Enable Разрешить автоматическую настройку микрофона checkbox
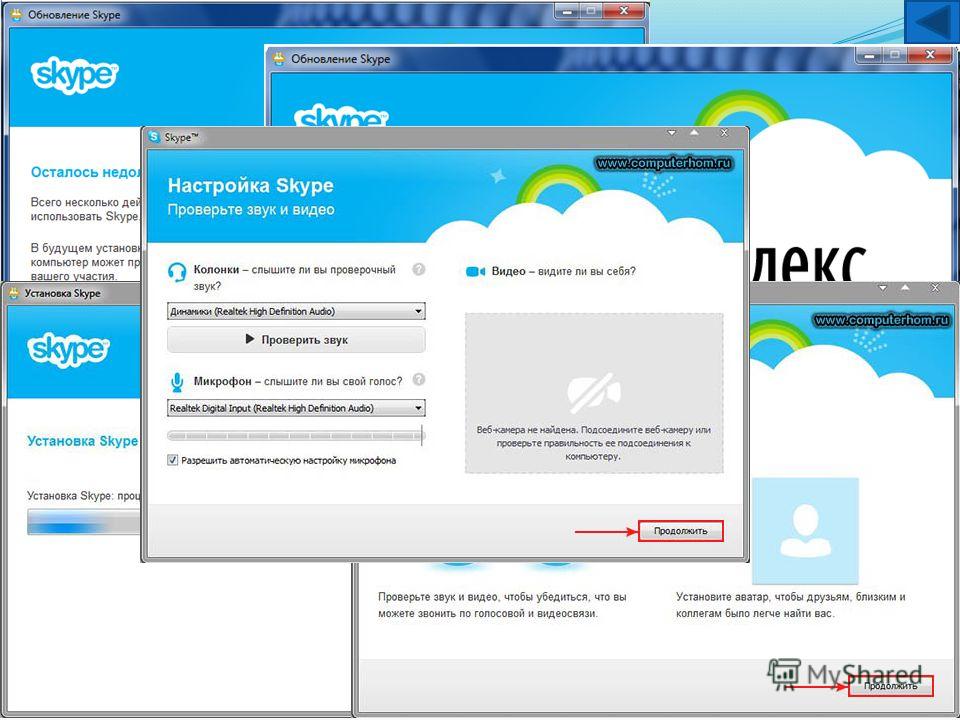 (173, 460)
